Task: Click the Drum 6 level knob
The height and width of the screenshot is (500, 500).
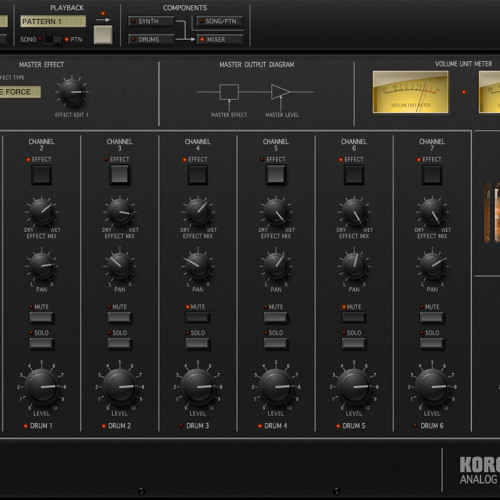Action: point(432,386)
